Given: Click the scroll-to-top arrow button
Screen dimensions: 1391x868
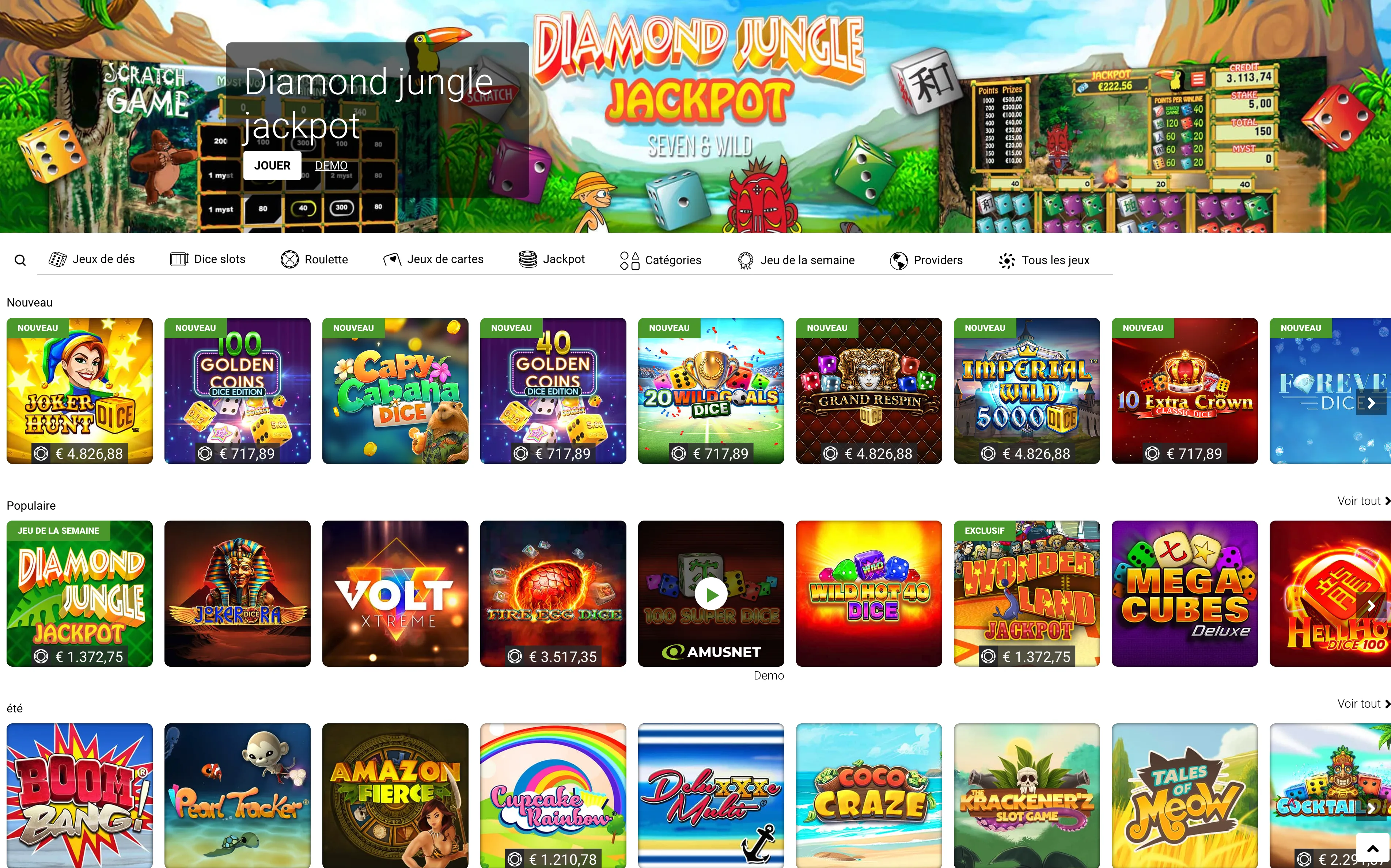Looking at the screenshot, I should (1373, 849).
